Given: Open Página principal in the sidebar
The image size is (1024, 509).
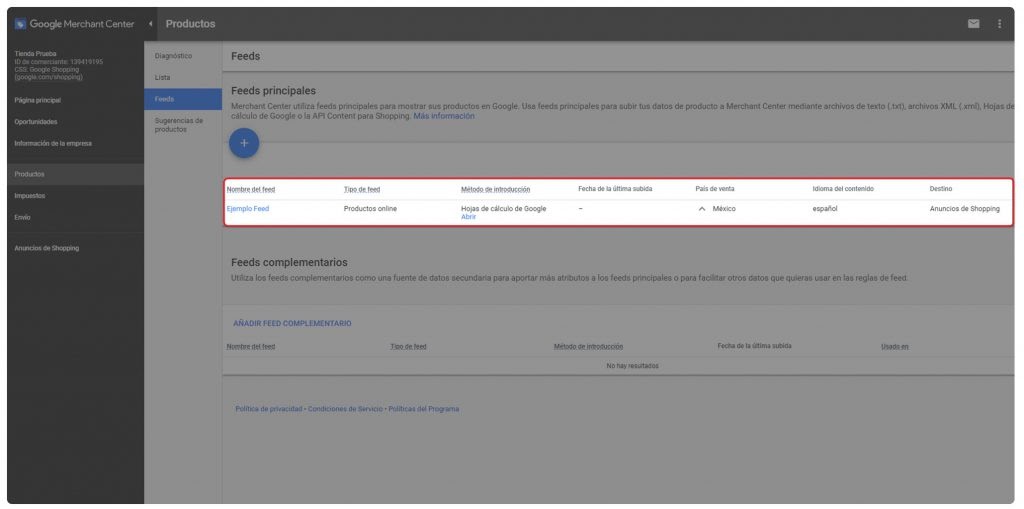Looking at the screenshot, I should pos(38,101).
